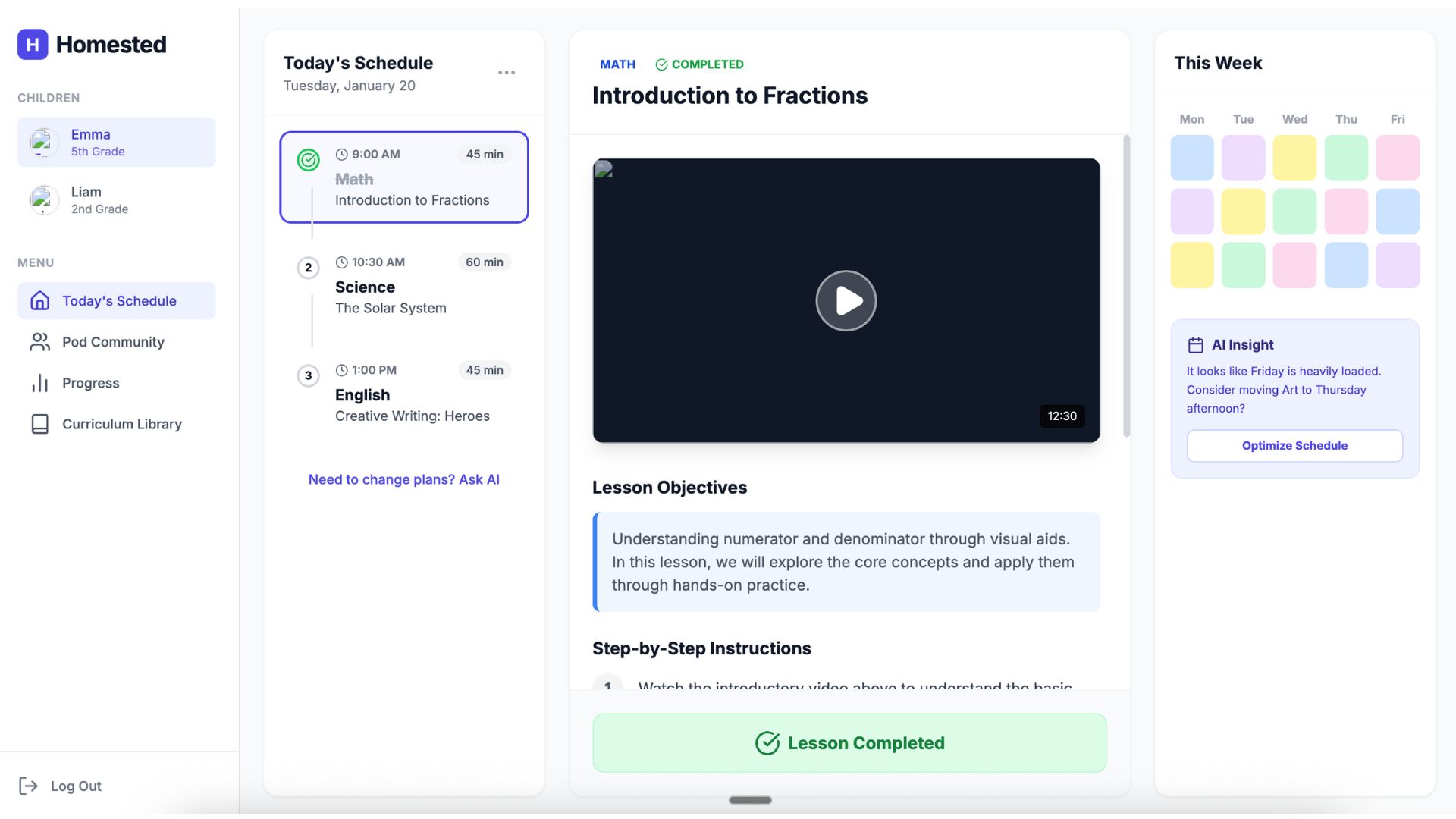Play the Introduction to Fractions video
The height and width of the screenshot is (819, 1456).
(x=846, y=301)
